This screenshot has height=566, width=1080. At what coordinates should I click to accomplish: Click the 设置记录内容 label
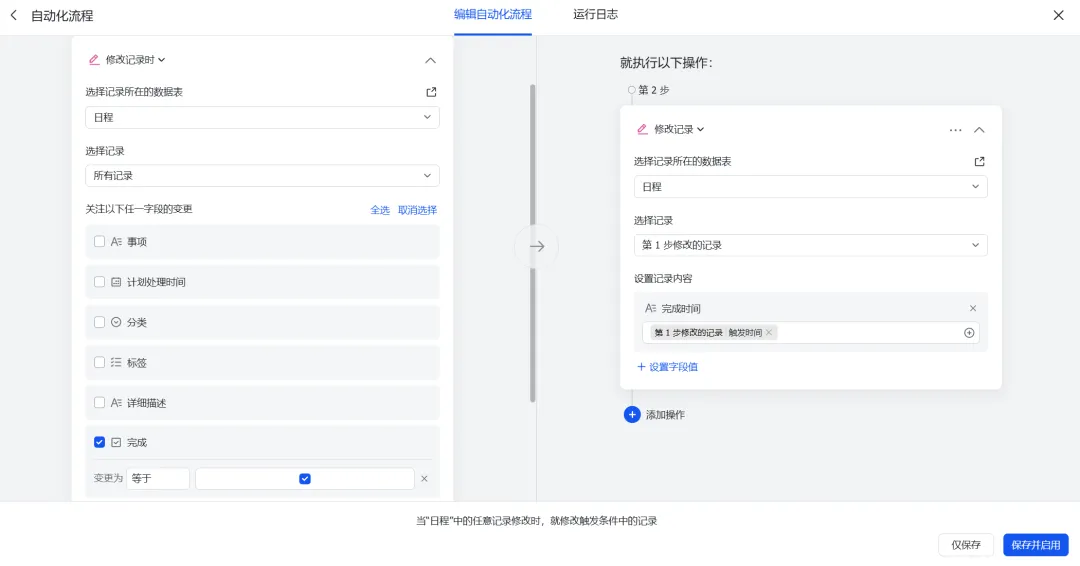(663, 279)
